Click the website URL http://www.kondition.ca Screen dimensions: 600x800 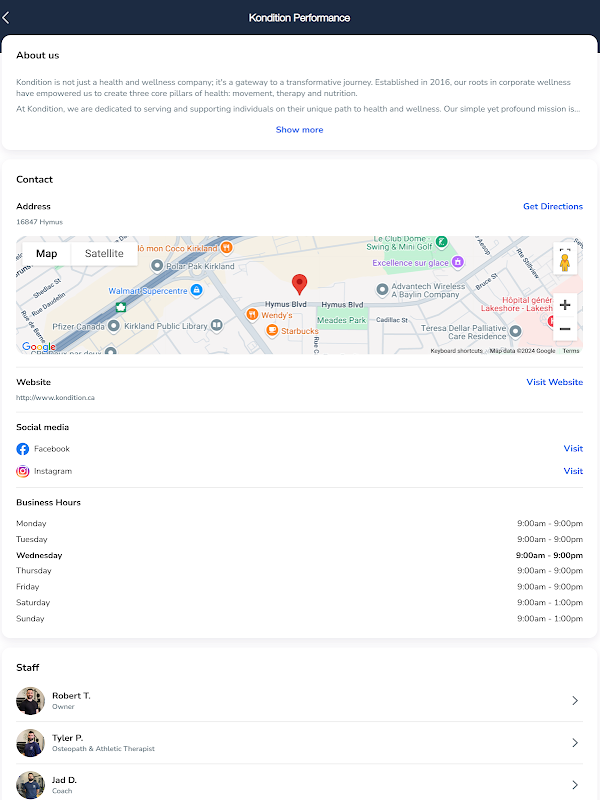click(x=55, y=397)
